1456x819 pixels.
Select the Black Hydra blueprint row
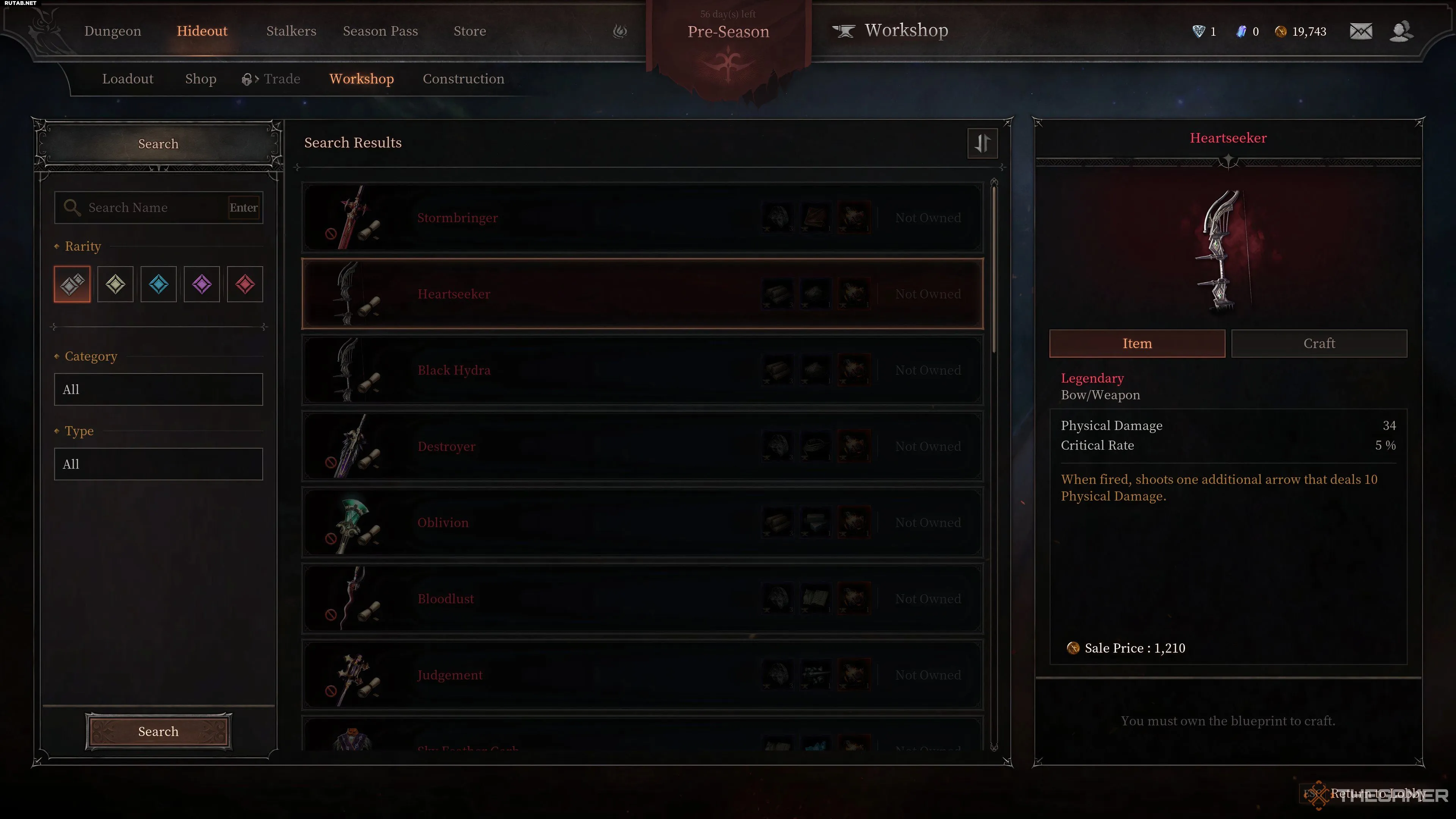(643, 370)
